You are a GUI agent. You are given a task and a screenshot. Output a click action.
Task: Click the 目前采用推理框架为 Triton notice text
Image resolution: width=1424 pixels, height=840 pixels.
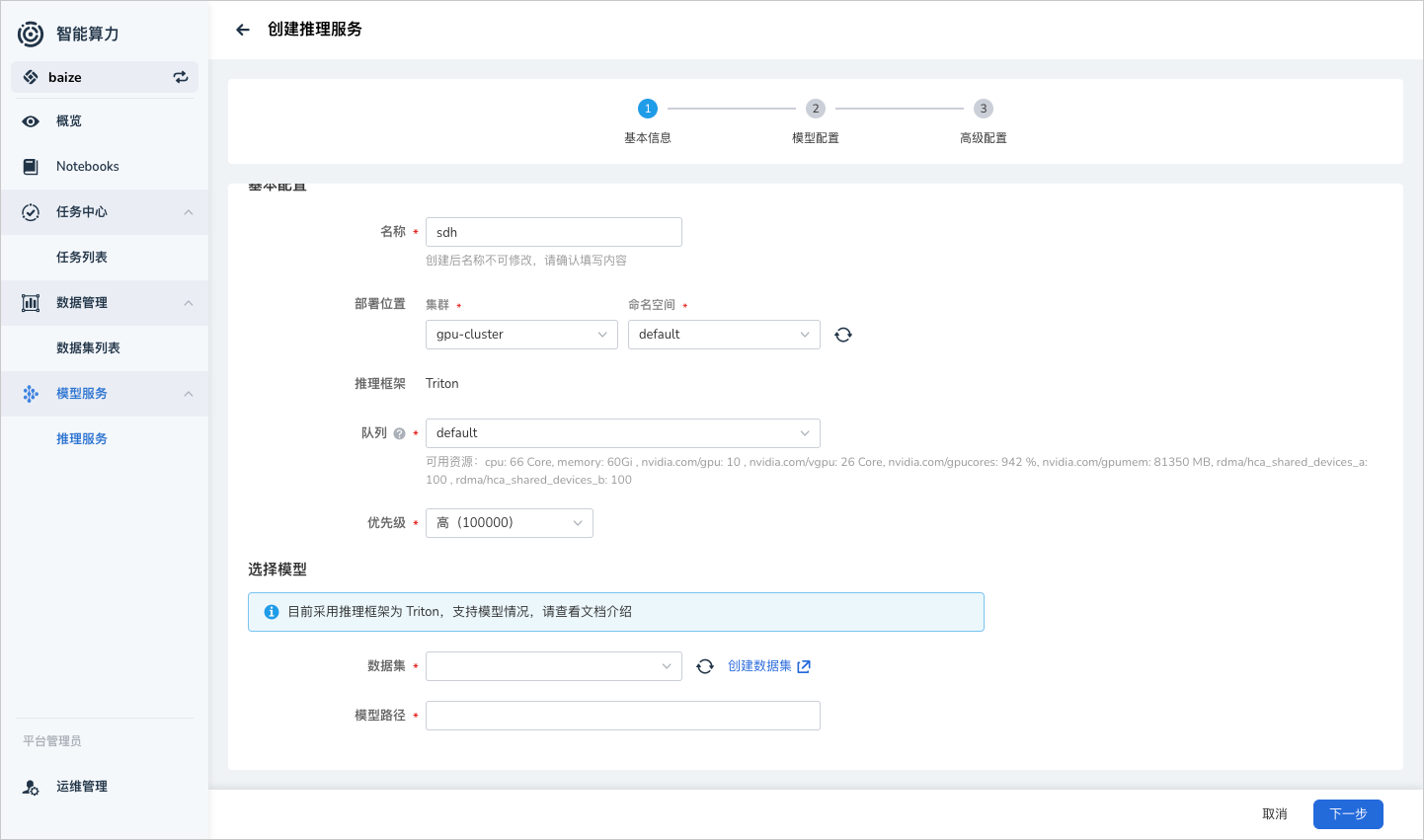tap(459, 612)
